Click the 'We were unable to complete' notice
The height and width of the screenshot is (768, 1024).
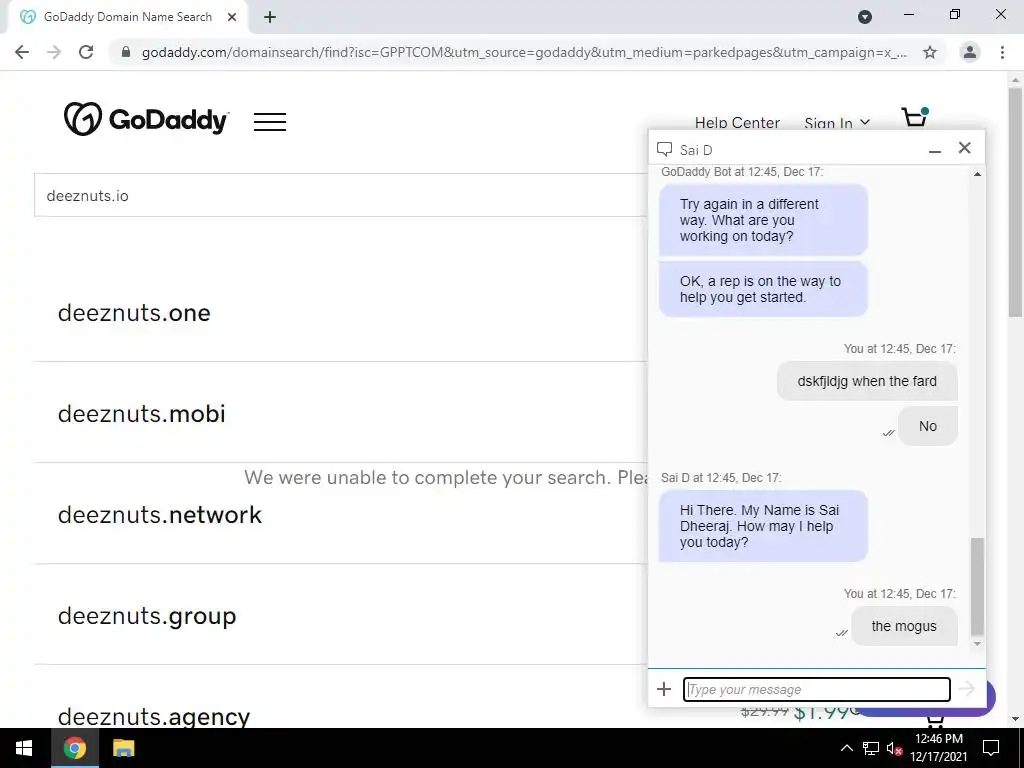[x=446, y=477]
